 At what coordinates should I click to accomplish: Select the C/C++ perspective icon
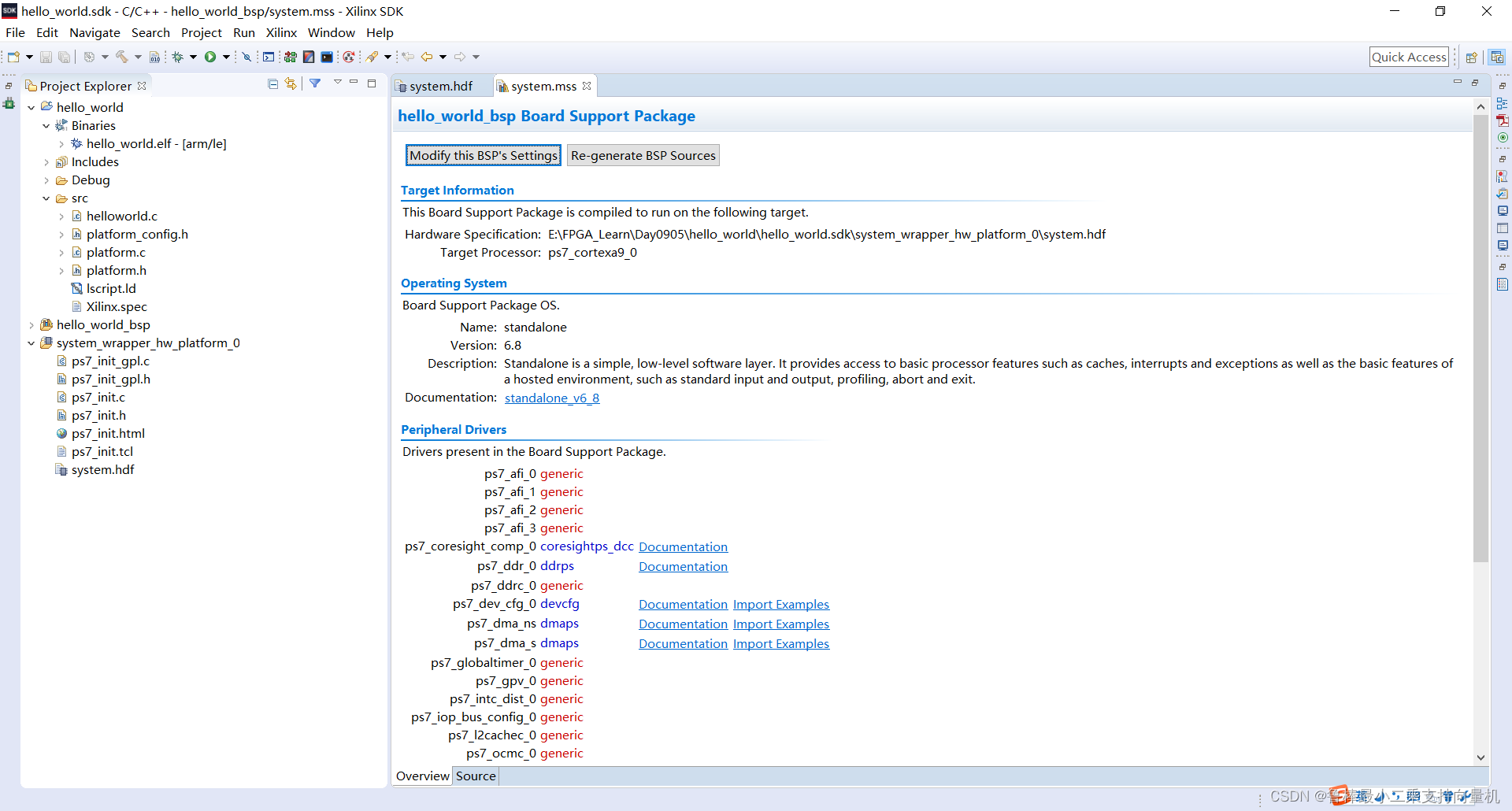(x=1497, y=57)
